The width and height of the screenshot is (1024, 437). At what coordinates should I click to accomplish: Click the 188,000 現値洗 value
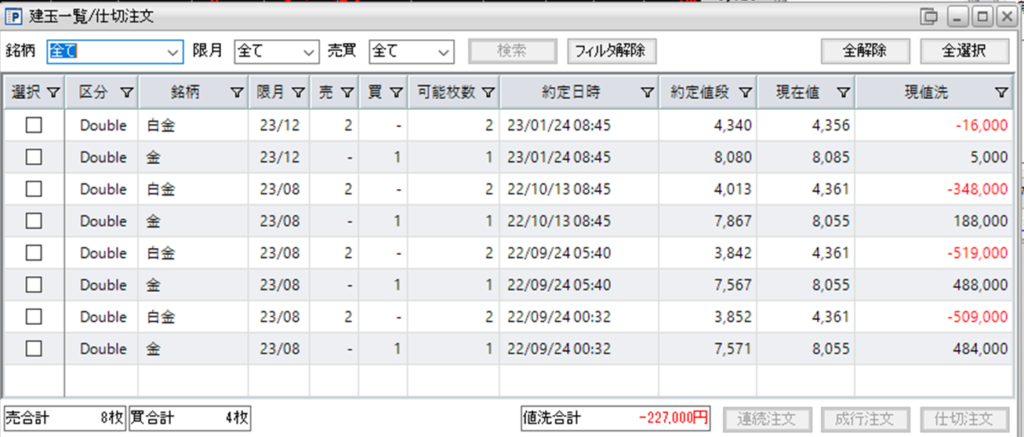(x=980, y=221)
